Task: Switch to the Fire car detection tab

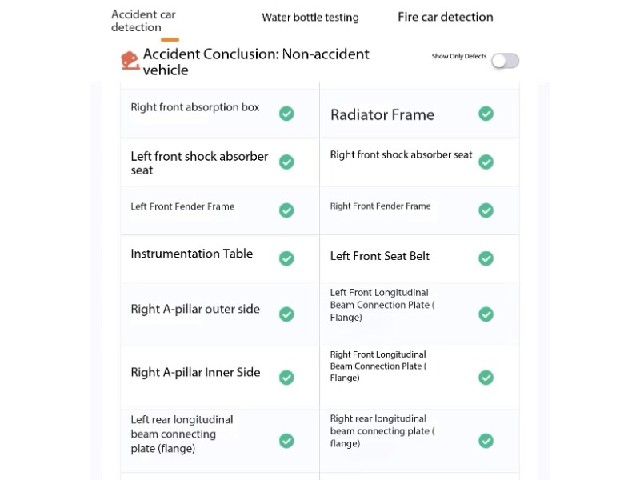Action: pyautogui.click(x=445, y=17)
